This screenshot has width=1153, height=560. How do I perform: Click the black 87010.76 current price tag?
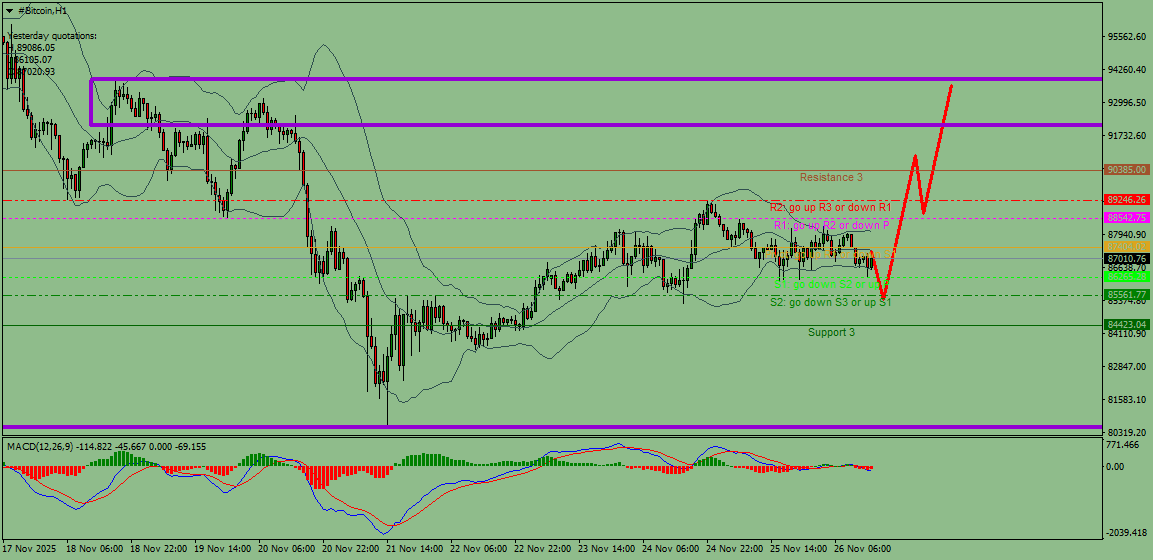coord(1127,259)
